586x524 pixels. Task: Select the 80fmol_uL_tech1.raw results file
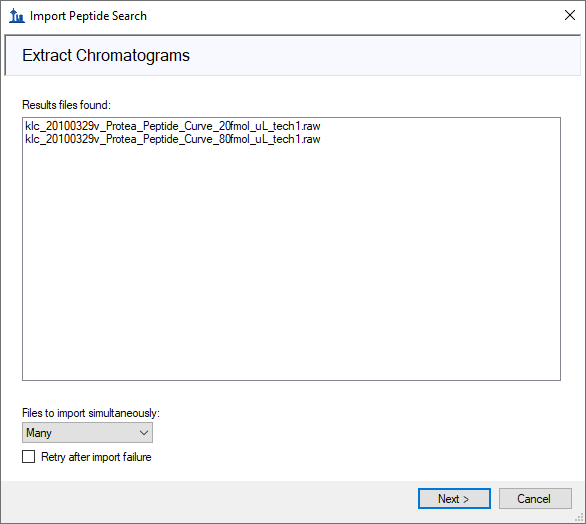click(173, 139)
